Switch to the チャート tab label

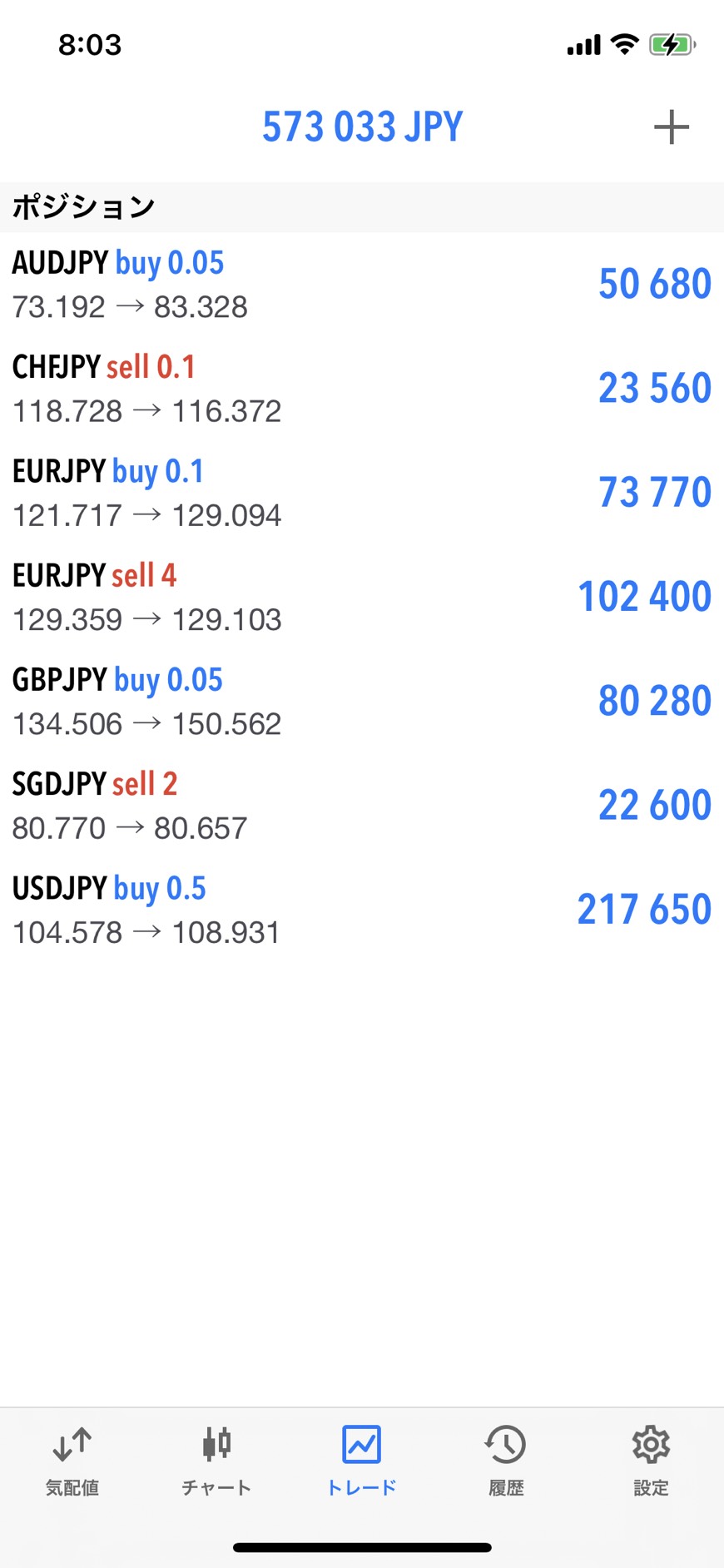click(x=216, y=1488)
